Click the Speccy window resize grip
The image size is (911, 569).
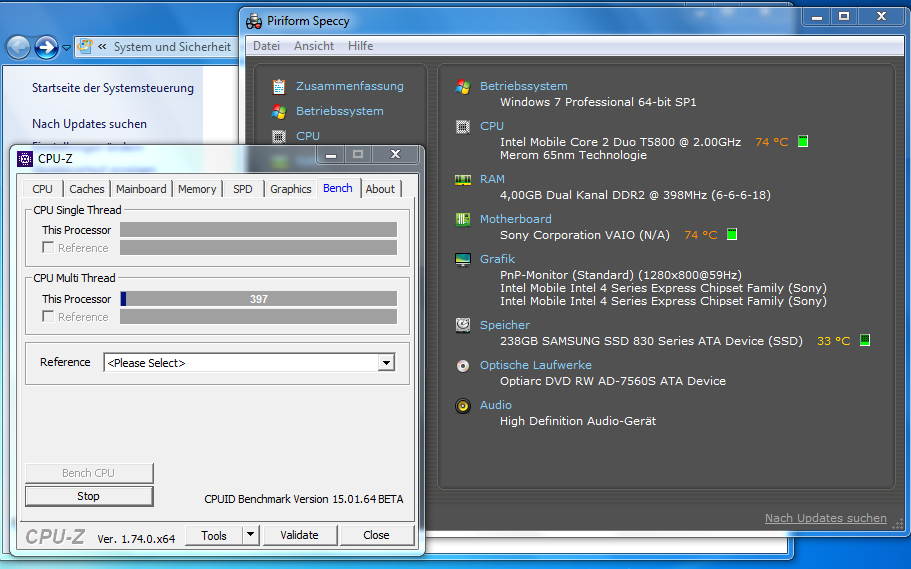click(x=898, y=524)
